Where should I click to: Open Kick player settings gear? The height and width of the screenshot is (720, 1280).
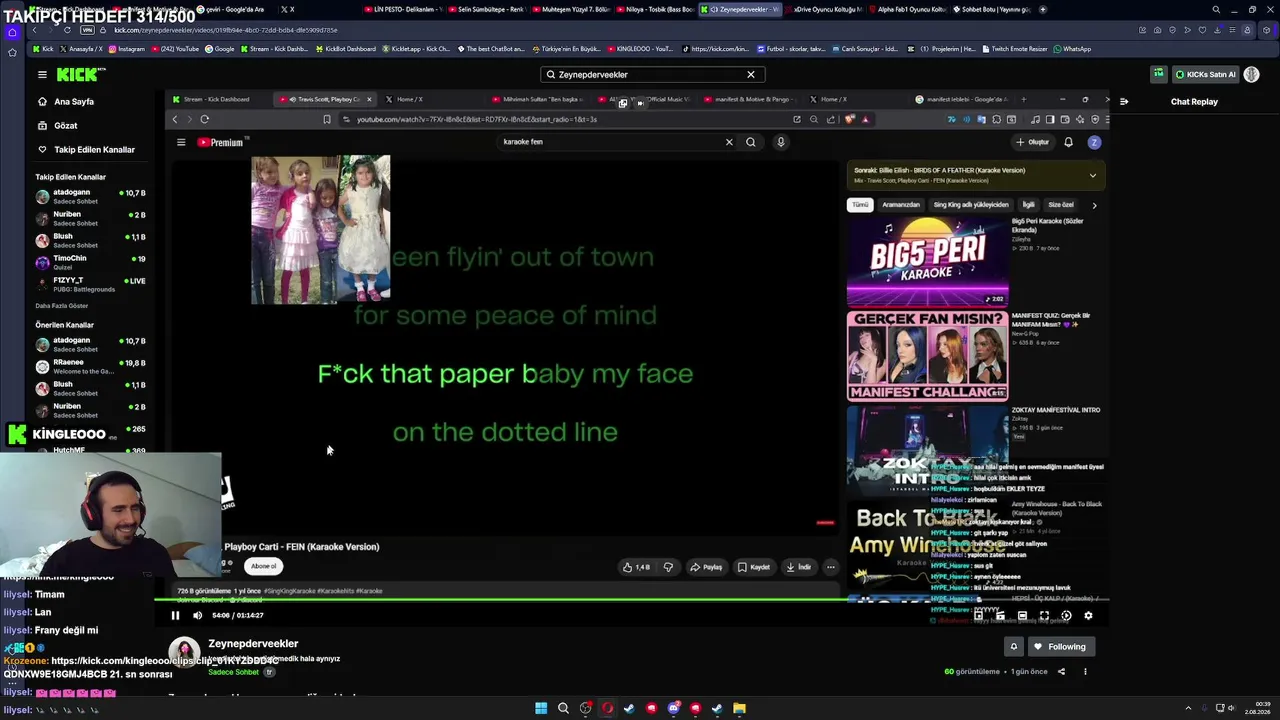(1088, 616)
